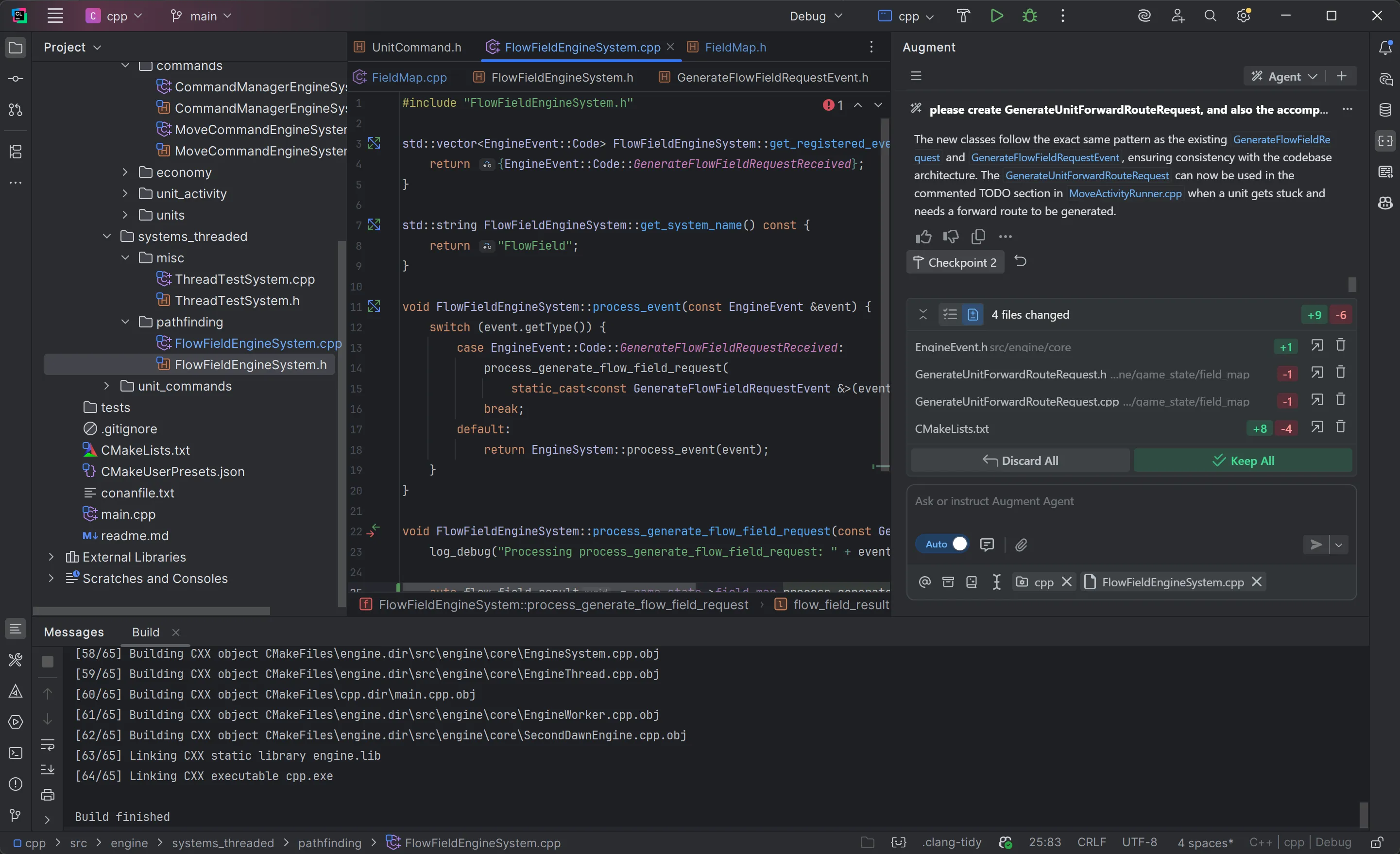Open Database tool window icon
The height and width of the screenshot is (854, 1400).
coord(1386,110)
